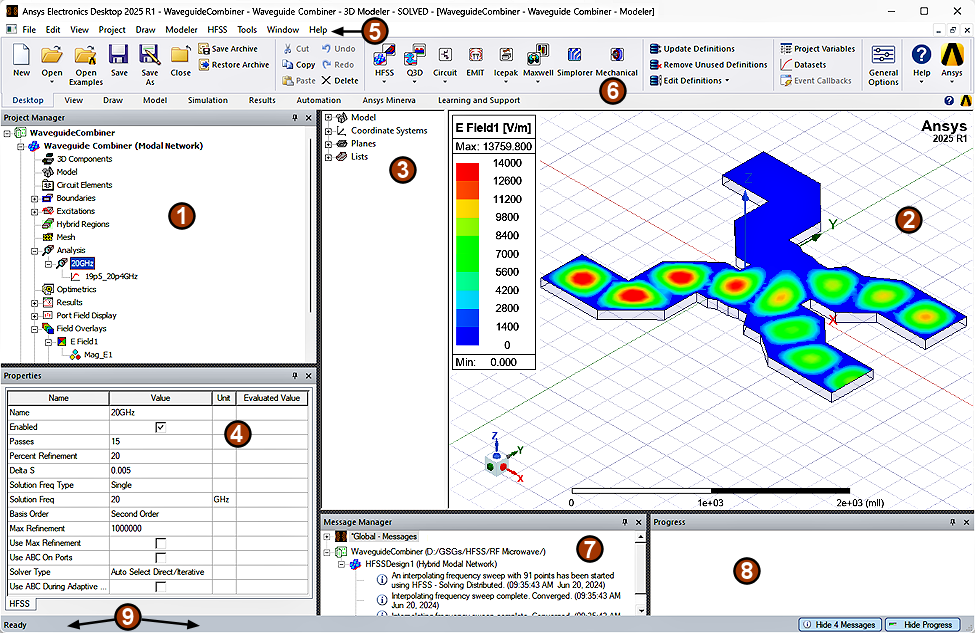Screen dimensions: 975x633
Task: Insert an EMIT design from the ribbon
Action: pyautogui.click(x=475, y=61)
